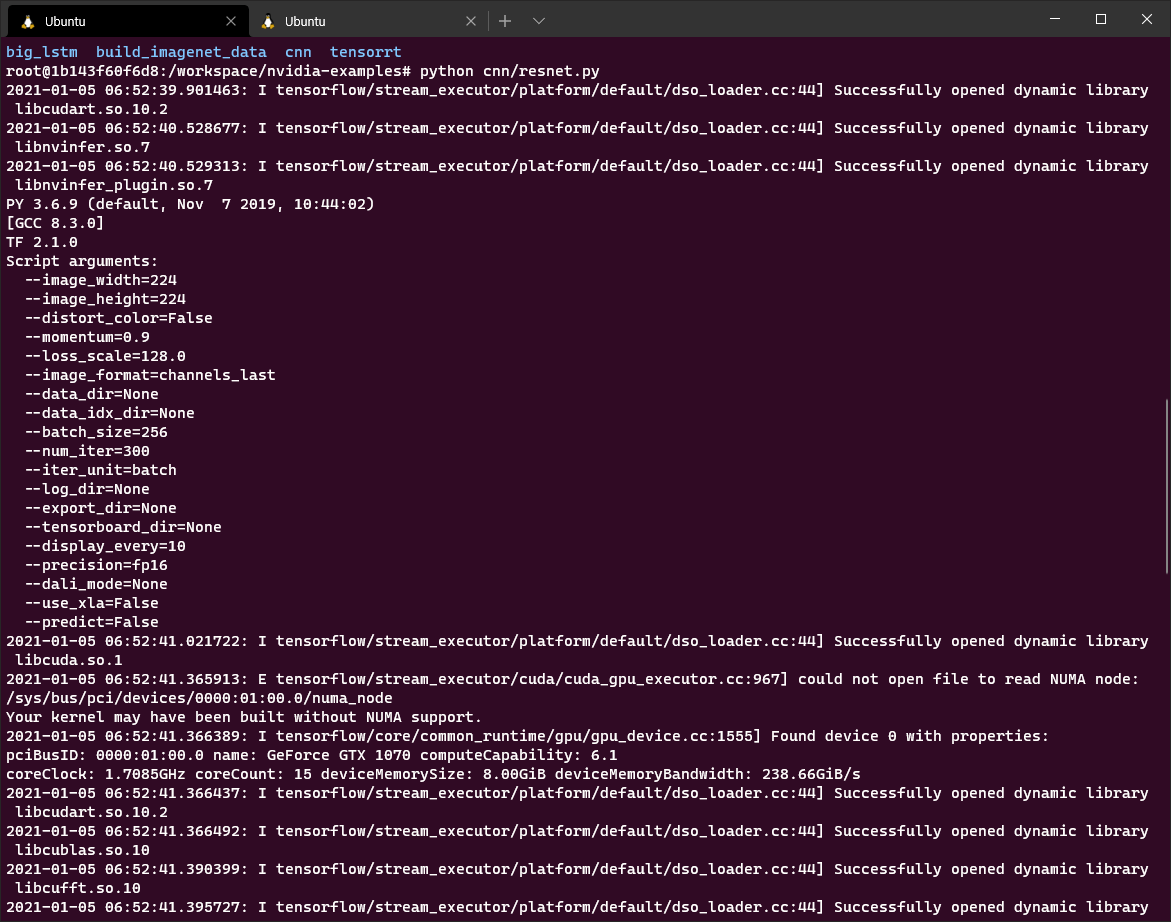Click the --image_width=224 argument

coord(101,280)
